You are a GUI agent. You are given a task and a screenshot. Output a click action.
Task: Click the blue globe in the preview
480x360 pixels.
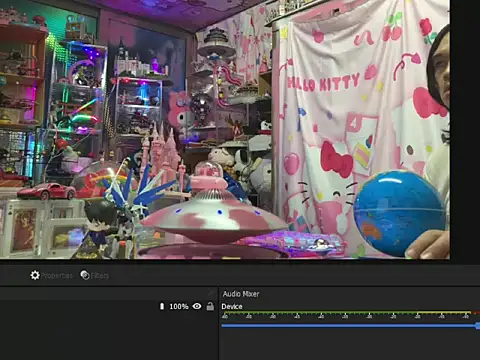click(x=399, y=213)
